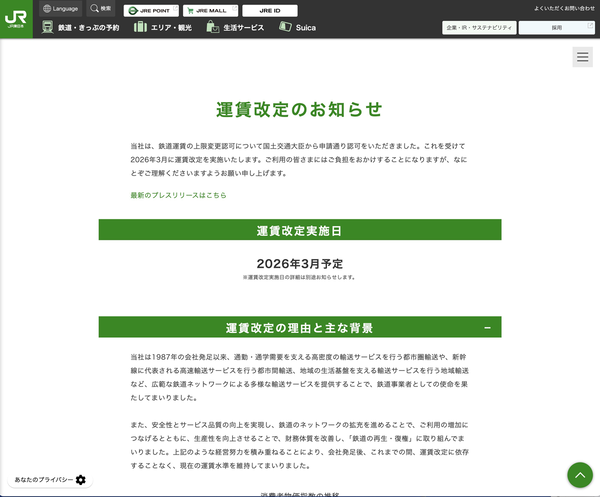Screen dimensions: 600x497
Task: Click external-link icon on 採用 button
Action: click(x=590, y=25)
